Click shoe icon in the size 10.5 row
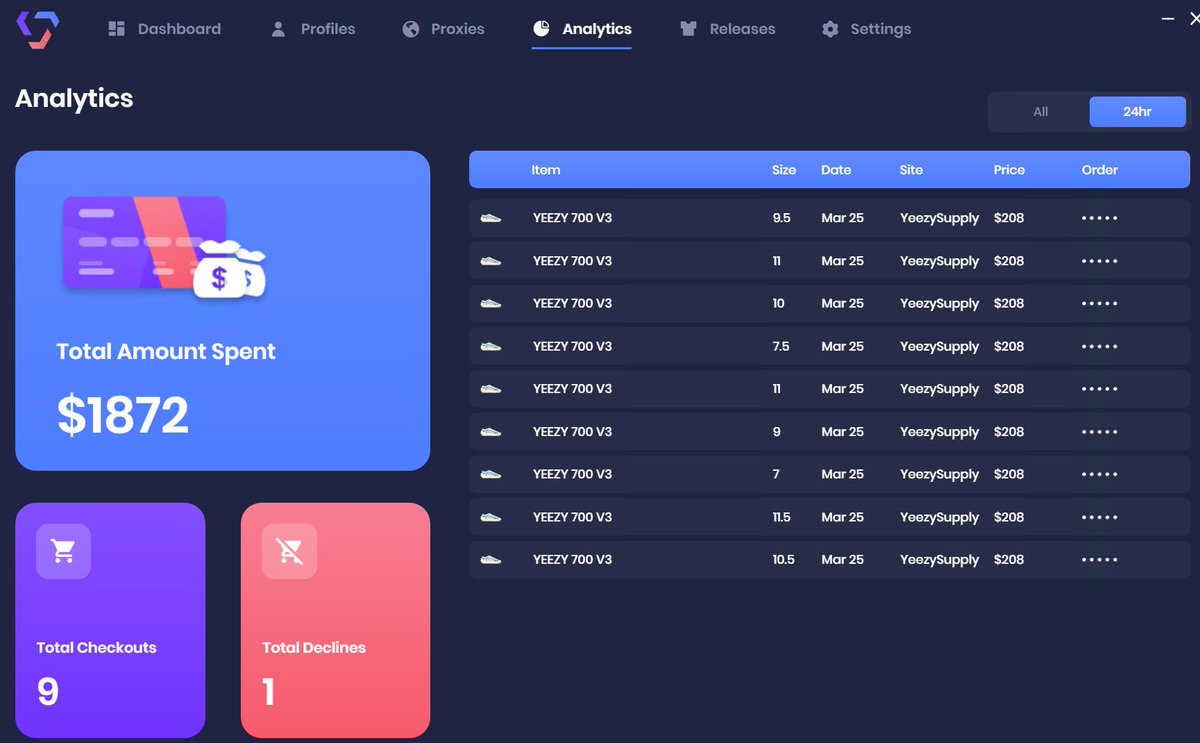Viewport: 1200px width, 743px height. [x=490, y=560]
